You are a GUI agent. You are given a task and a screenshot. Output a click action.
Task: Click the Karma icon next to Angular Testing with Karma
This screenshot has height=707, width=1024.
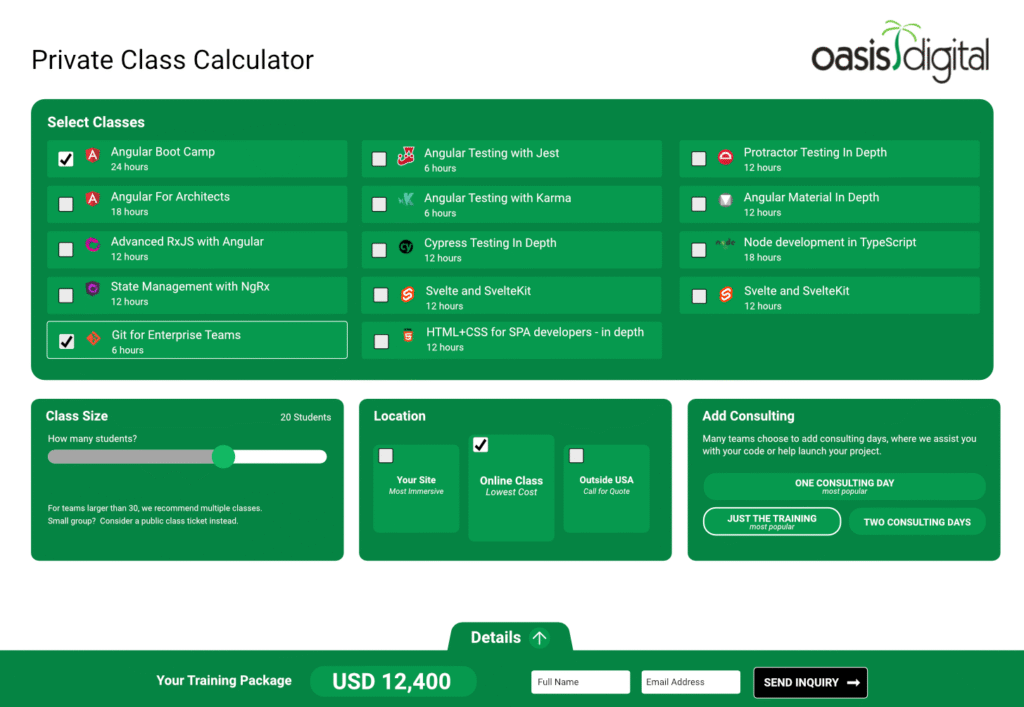(x=406, y=200)
